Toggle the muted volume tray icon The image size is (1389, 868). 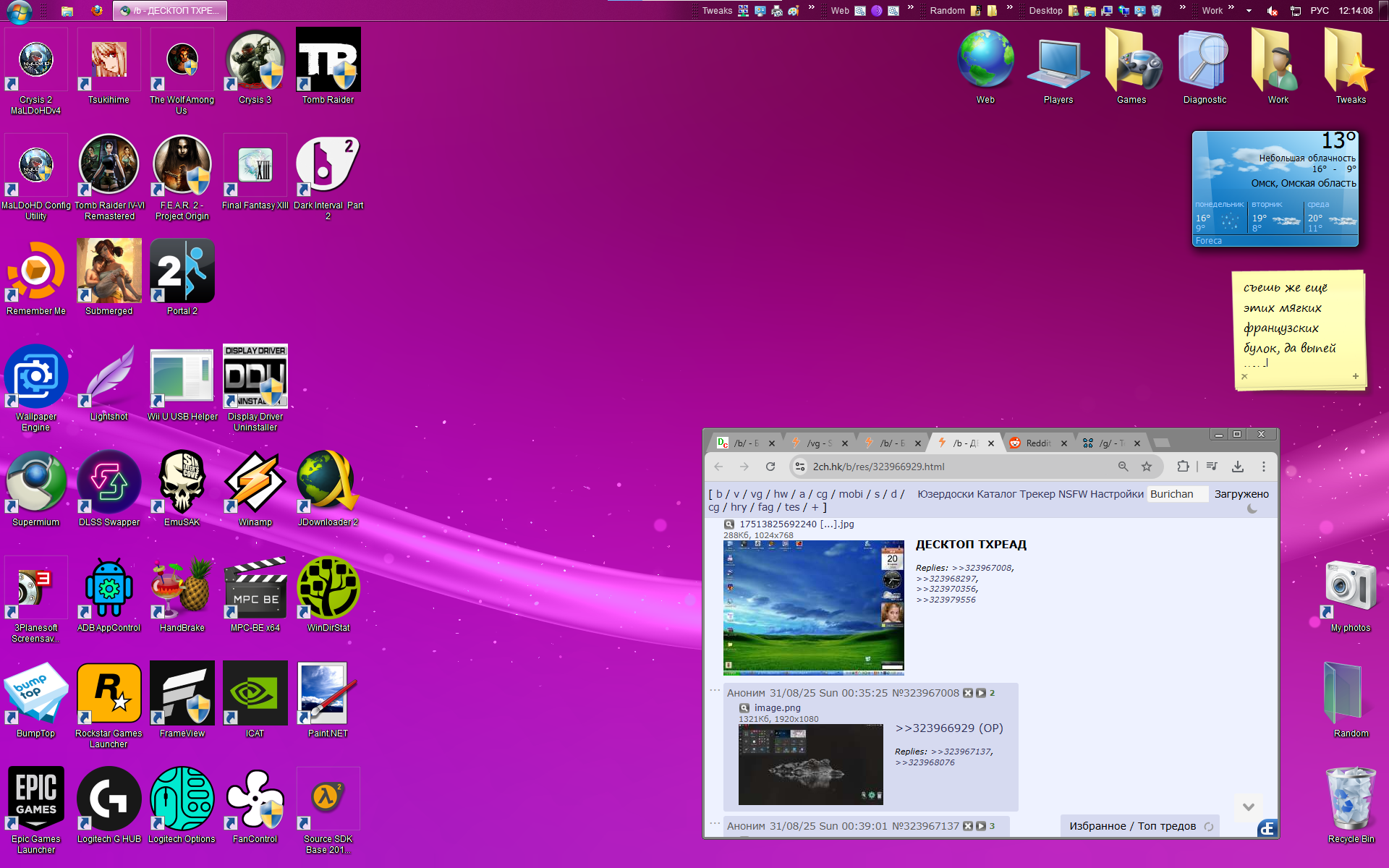1273,11
